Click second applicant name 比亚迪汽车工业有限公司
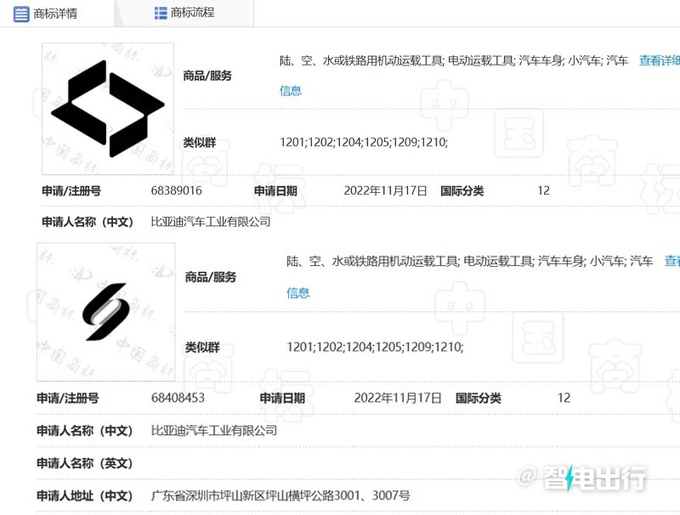 coord(214,430)
